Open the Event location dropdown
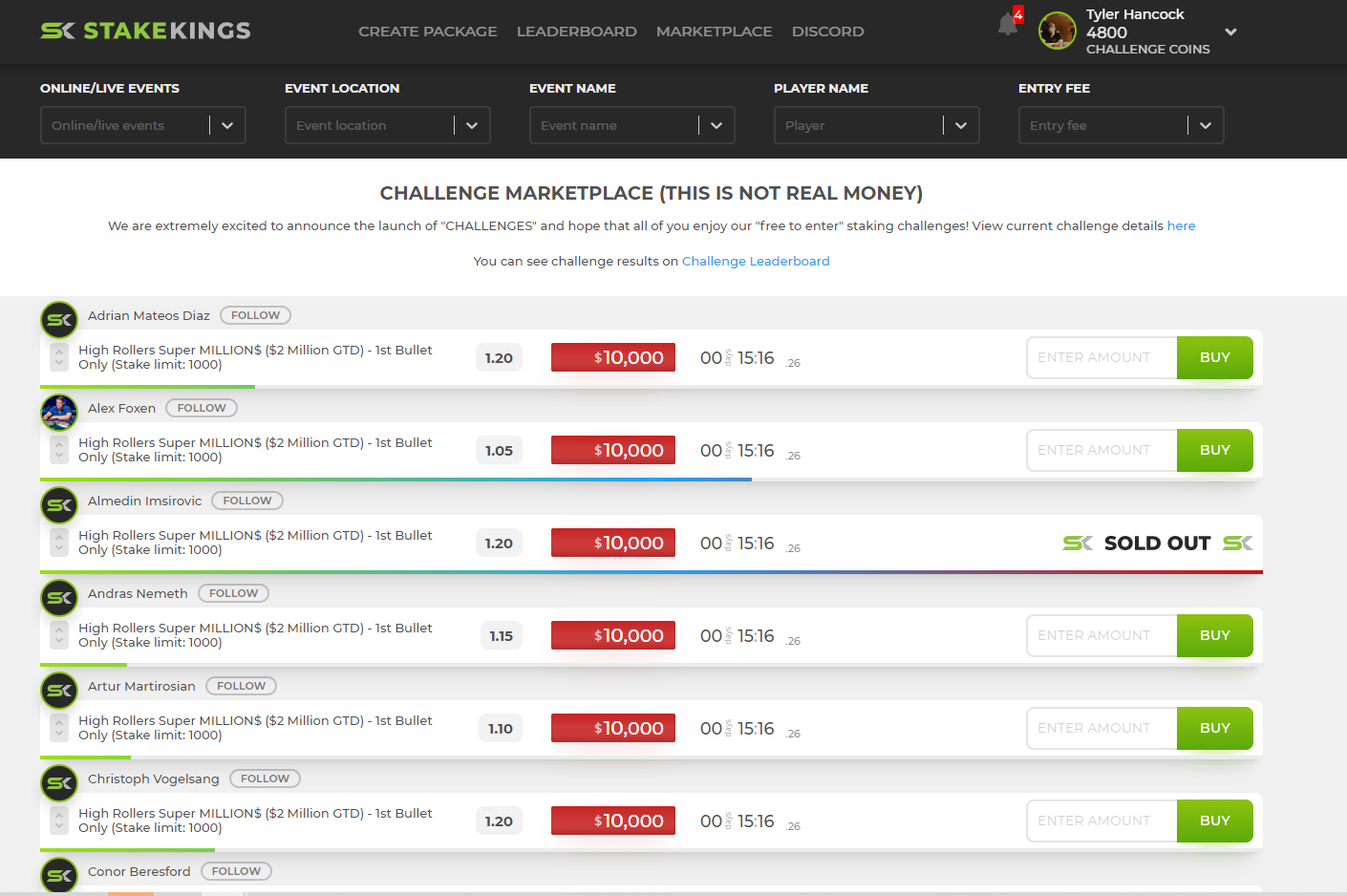Screen dimensions: 1347x896 (x=388, y=125)
